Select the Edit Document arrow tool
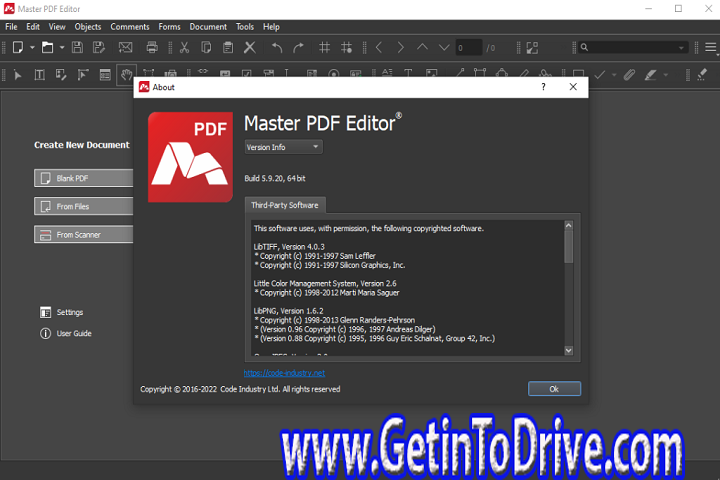 [x=18, y=75]
